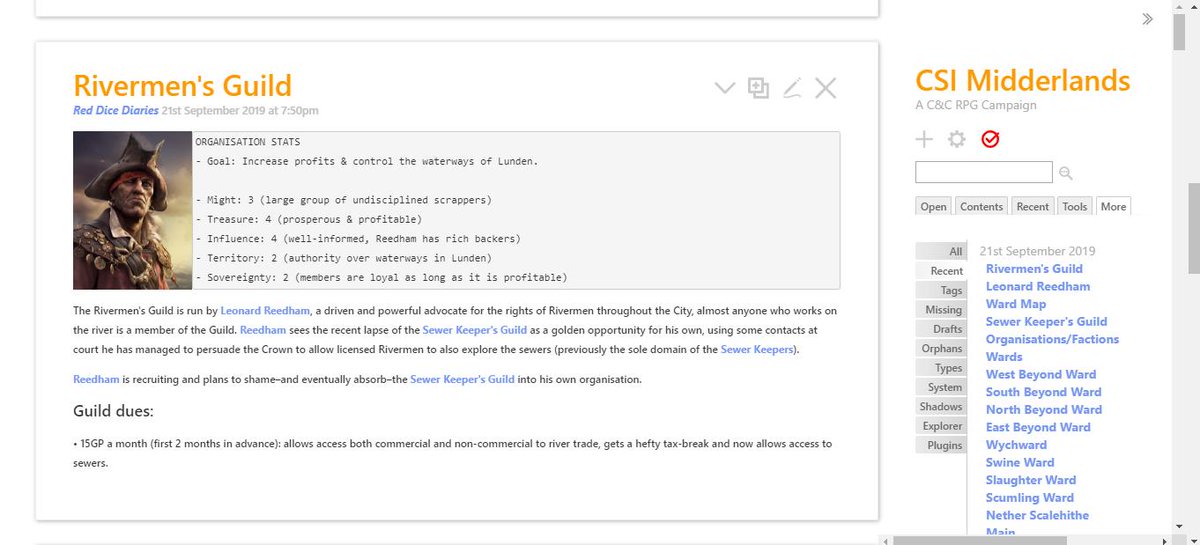Open the Swine Ward link
The height and width of the screenshot is (545, 1200).
(1020, 462)
